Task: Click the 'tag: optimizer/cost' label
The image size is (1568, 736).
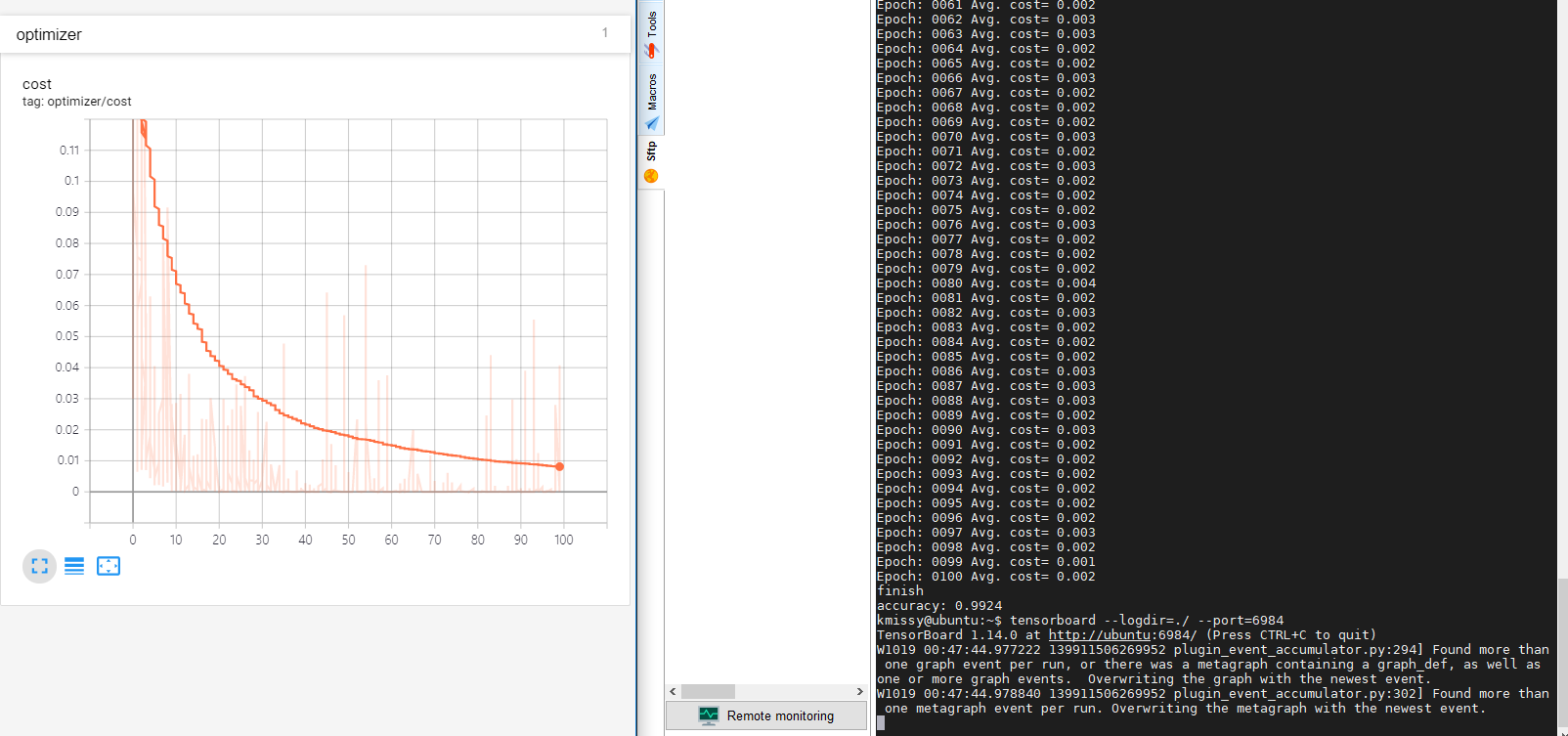Action: [77, 102]
